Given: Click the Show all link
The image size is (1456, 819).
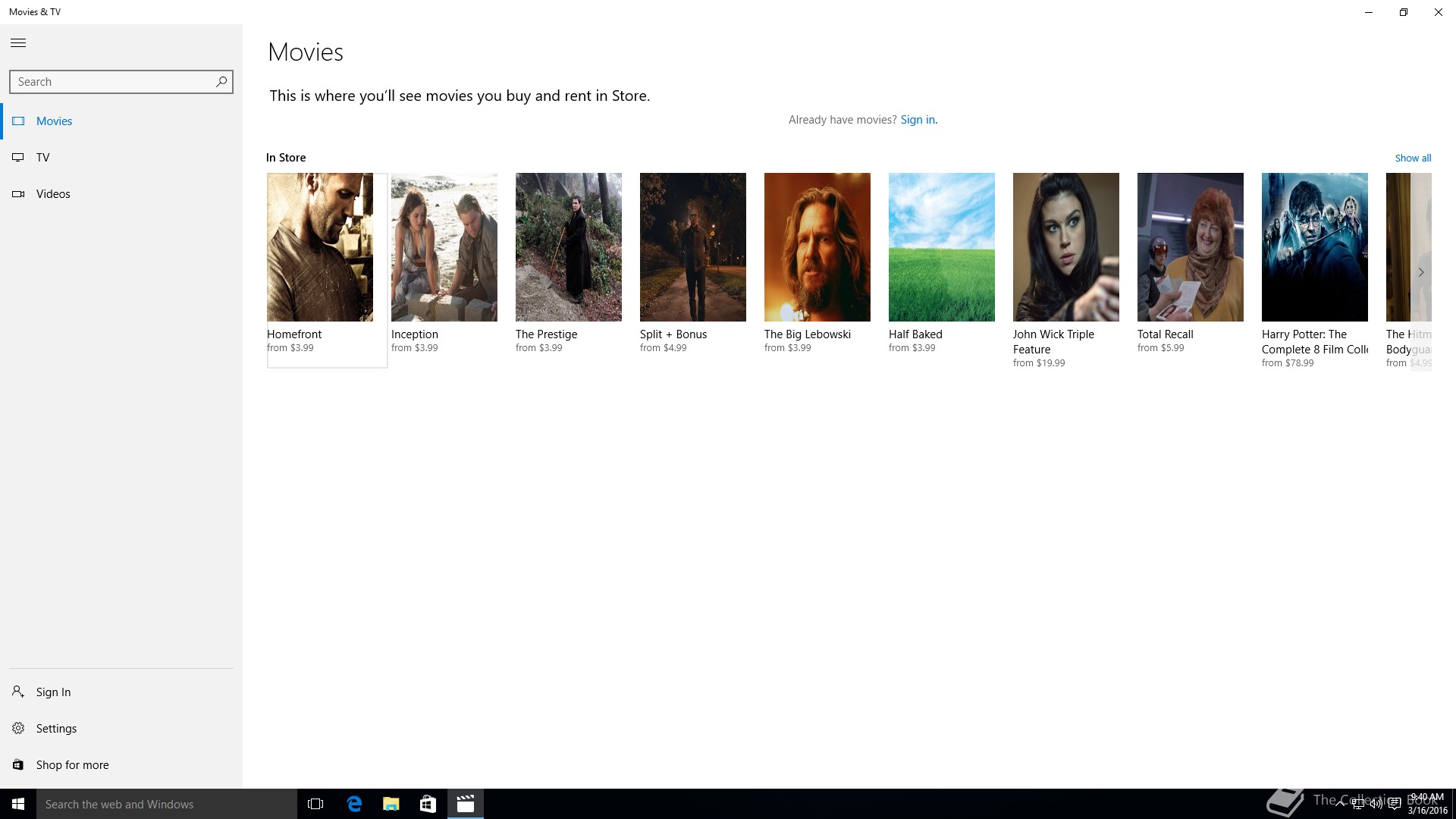Looking at the screenshot, I should tap(1413, 158).
